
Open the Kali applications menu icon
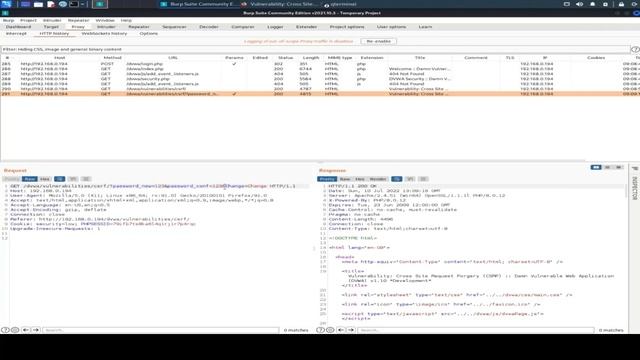pos(6,4)
